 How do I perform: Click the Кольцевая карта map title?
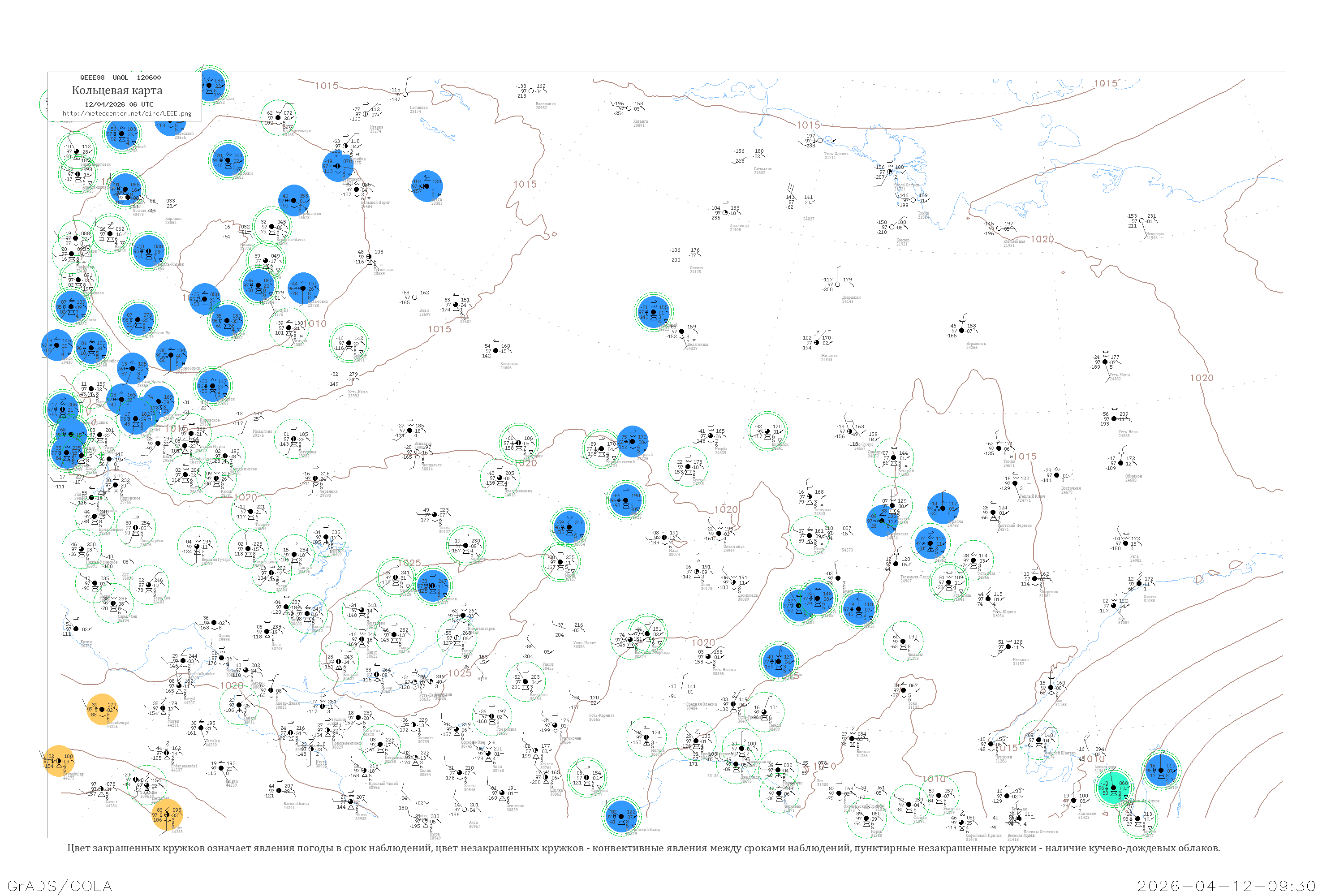(x=117, y=90)
